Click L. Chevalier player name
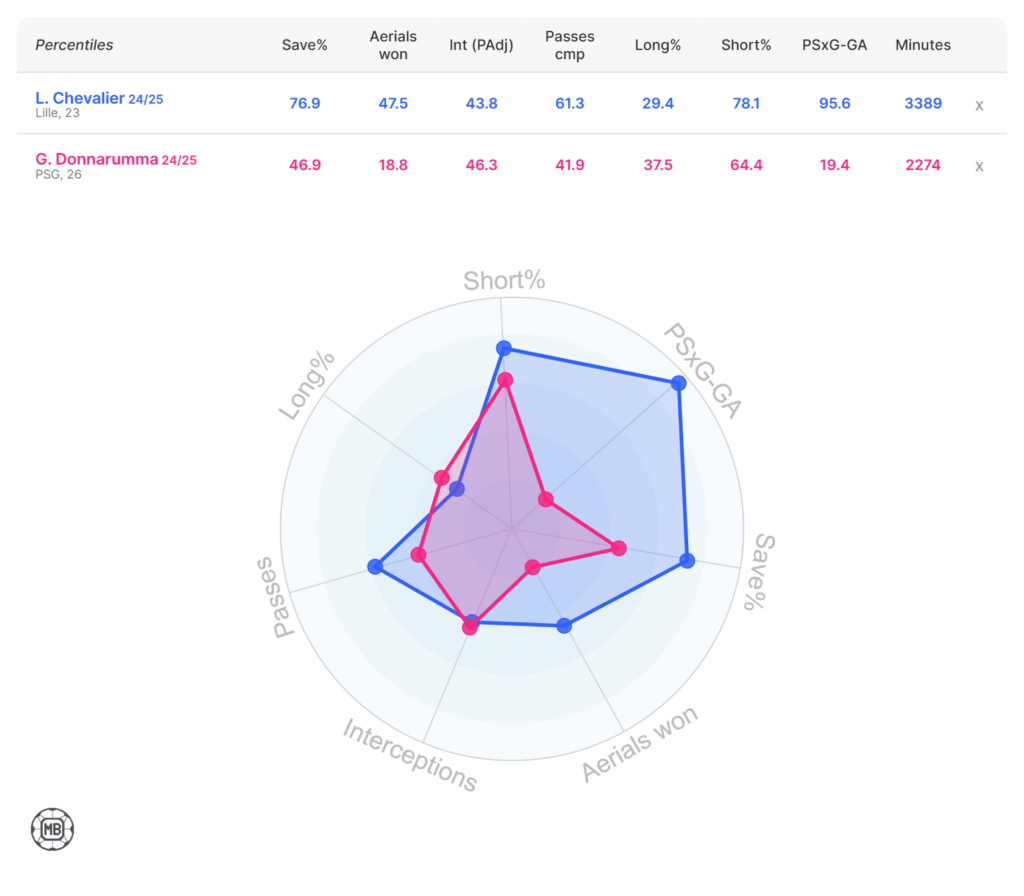Screen dimensions: 1024x896 pos(80,98)
